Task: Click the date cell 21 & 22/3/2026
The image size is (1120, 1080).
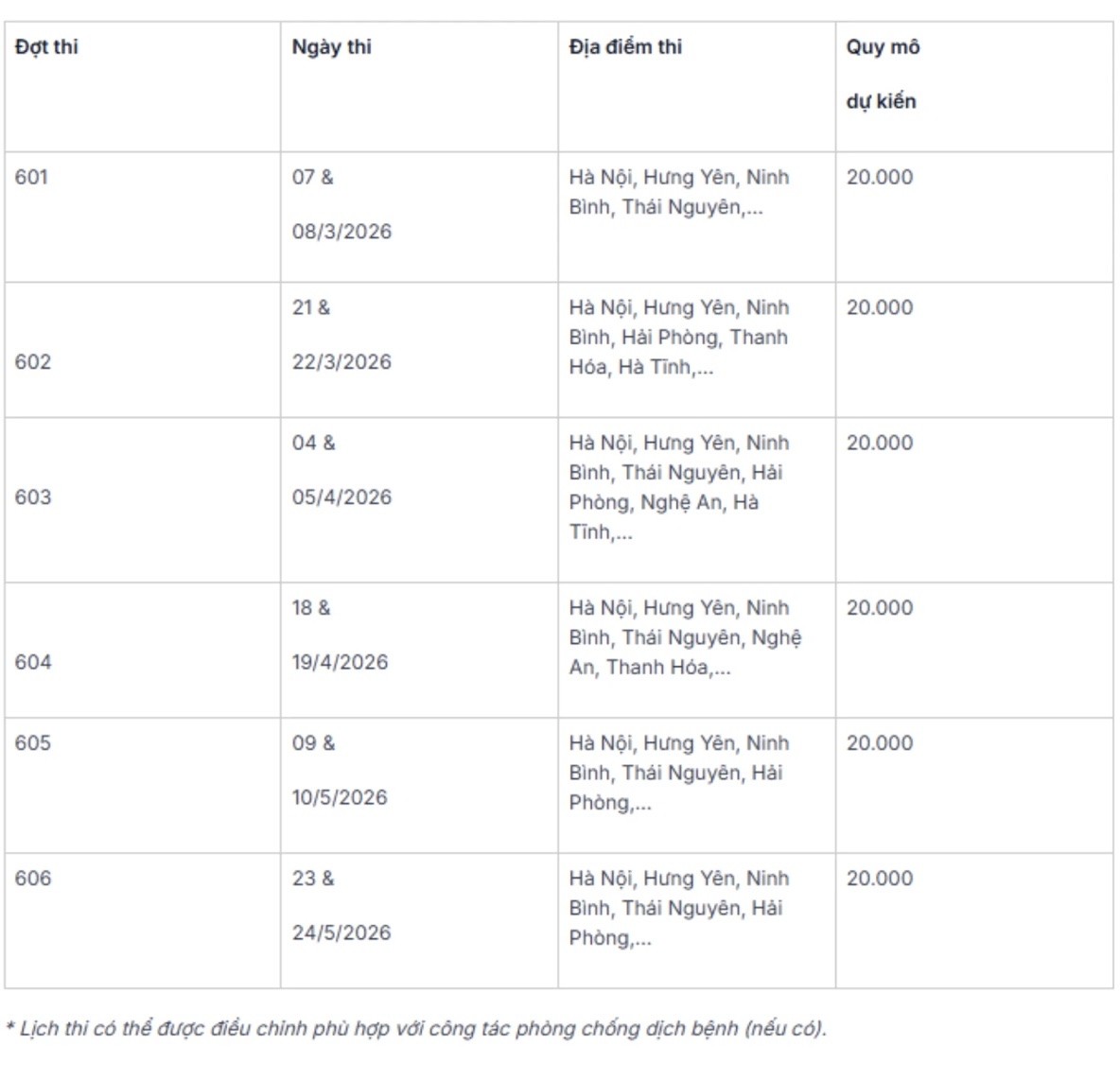Action: click(x=341, y=335)
